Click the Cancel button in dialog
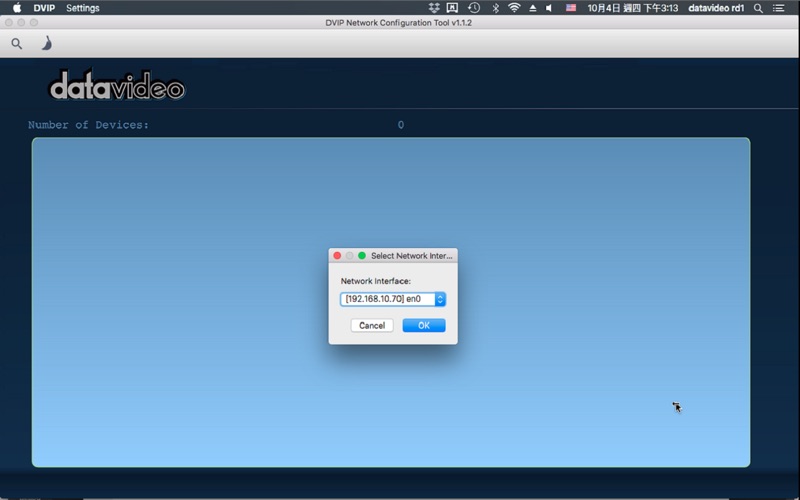Image resolution: width=800 pixels, height=500 pixels. coord(372,326)
